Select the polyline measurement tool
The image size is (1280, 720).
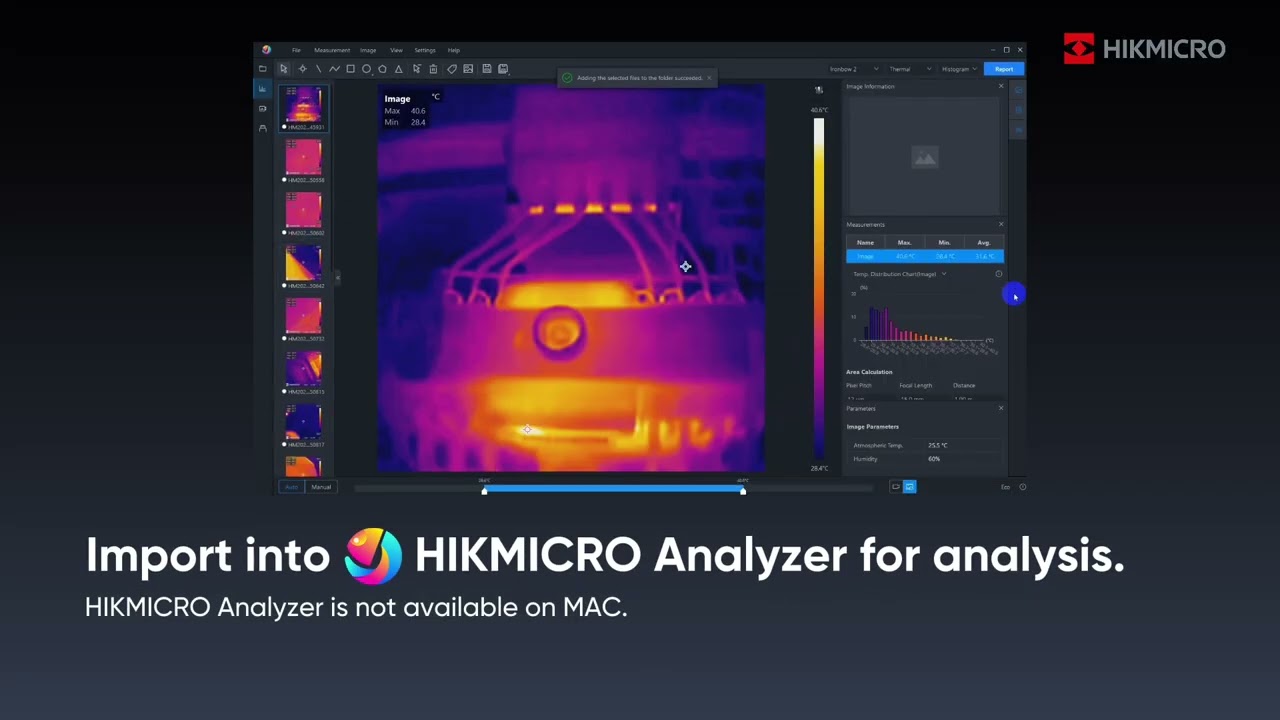[x=334, y=69]
